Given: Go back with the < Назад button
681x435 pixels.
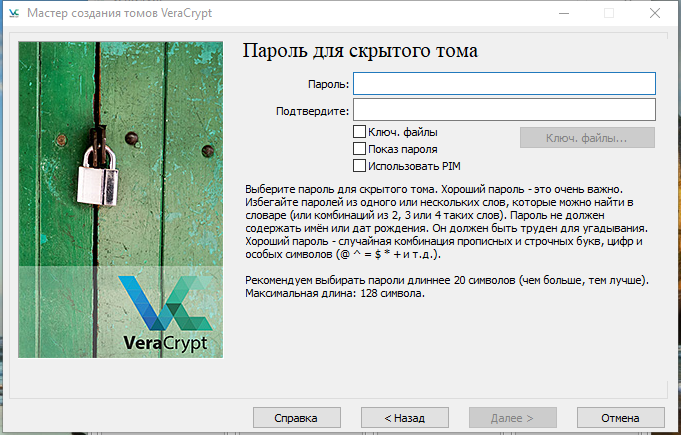Looking at the screenshot, I should pyautogui.click(x=405, y=418).
